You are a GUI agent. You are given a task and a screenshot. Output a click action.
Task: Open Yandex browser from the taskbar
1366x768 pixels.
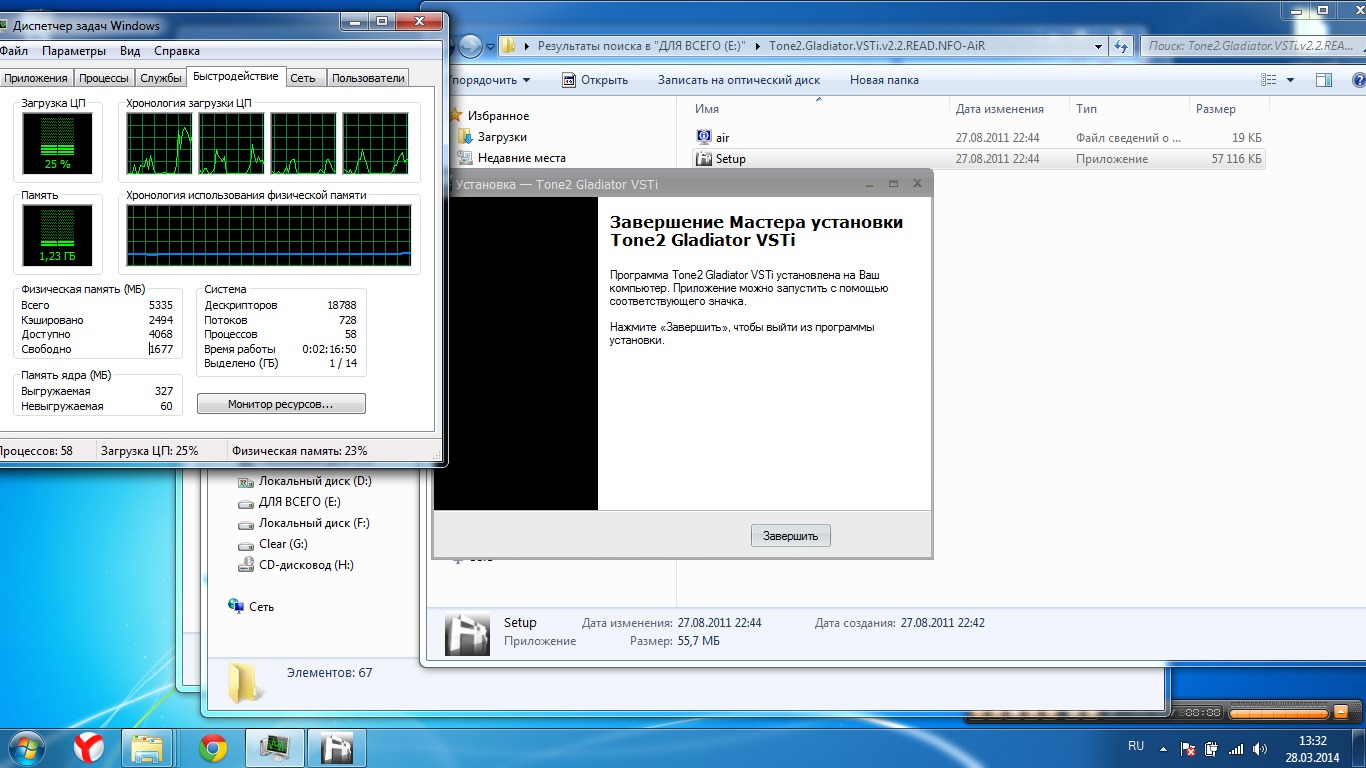click(x=89, y=747)
